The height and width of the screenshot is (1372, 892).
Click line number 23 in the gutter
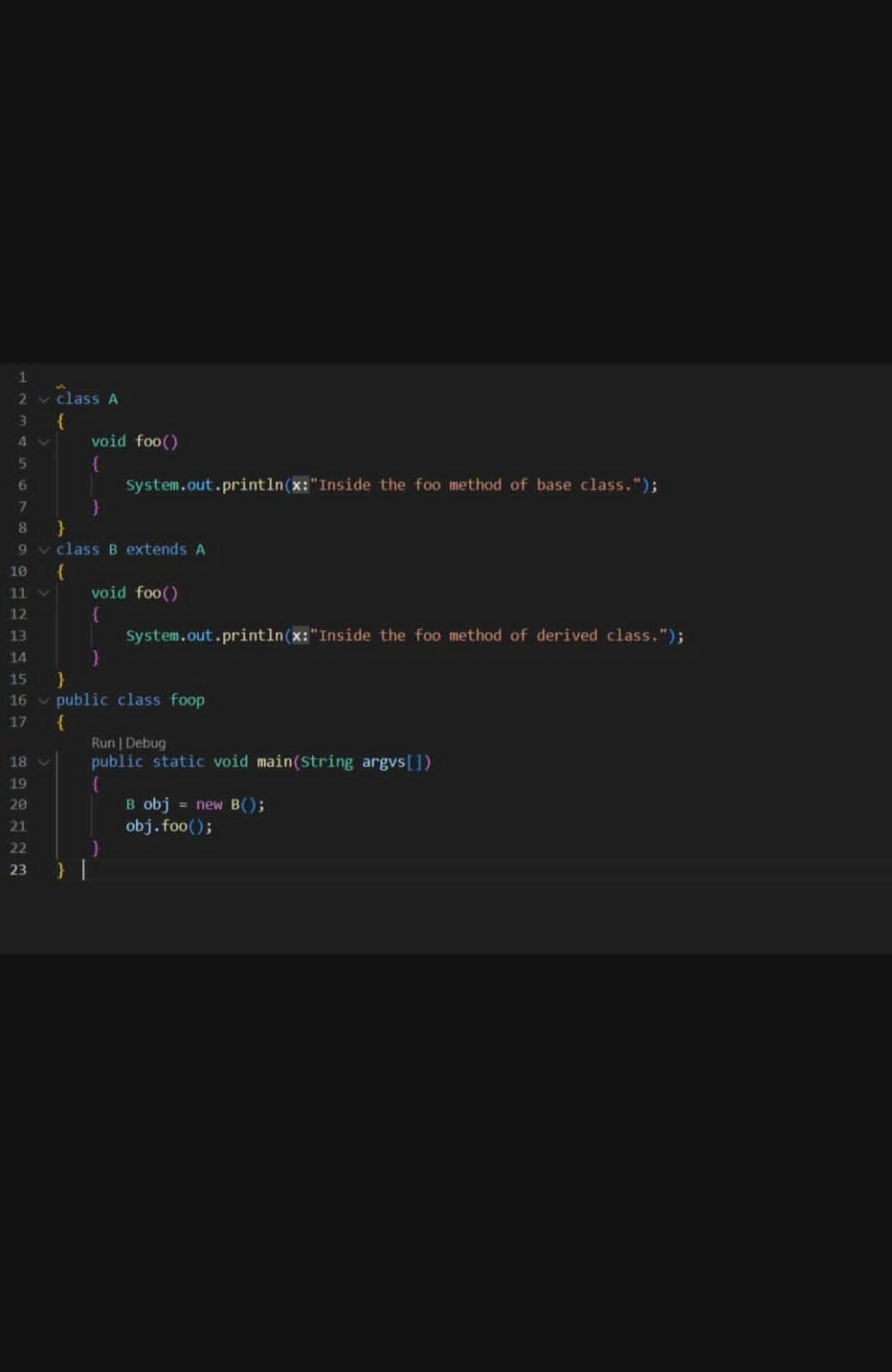pos(18,870)
